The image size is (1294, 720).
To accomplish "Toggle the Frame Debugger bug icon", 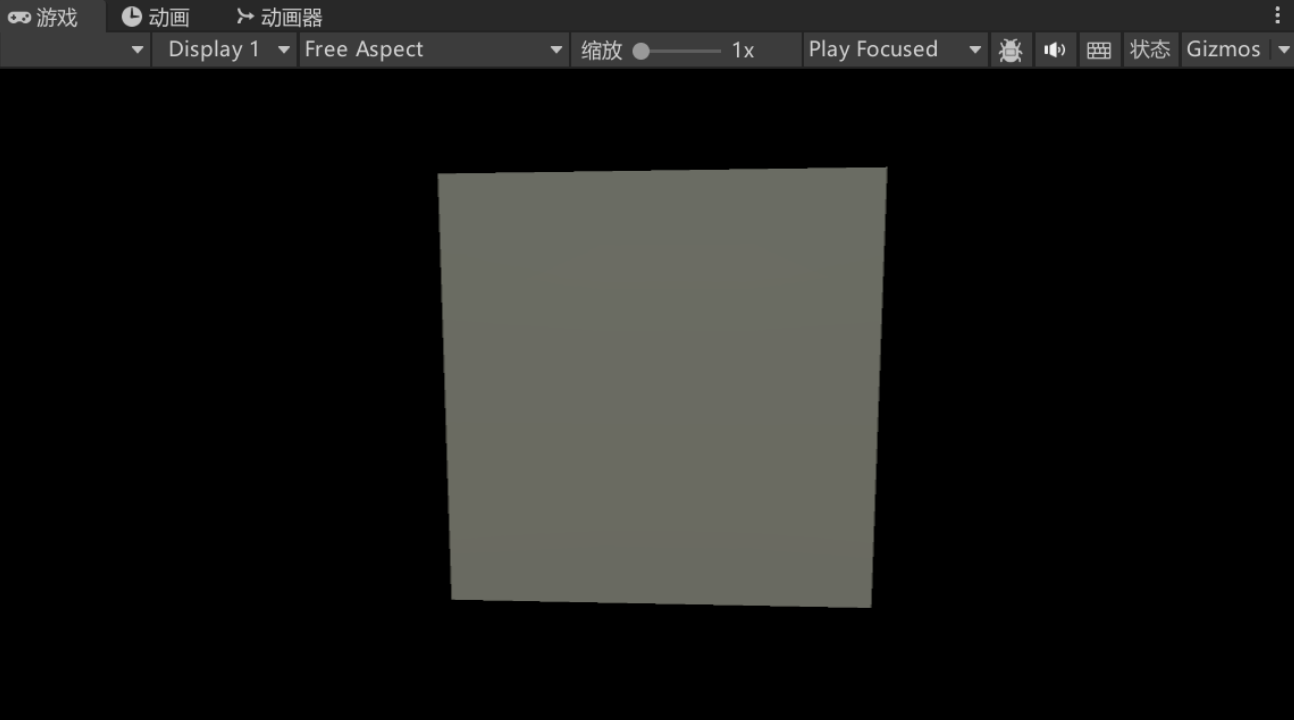I will pos(1010,50).
